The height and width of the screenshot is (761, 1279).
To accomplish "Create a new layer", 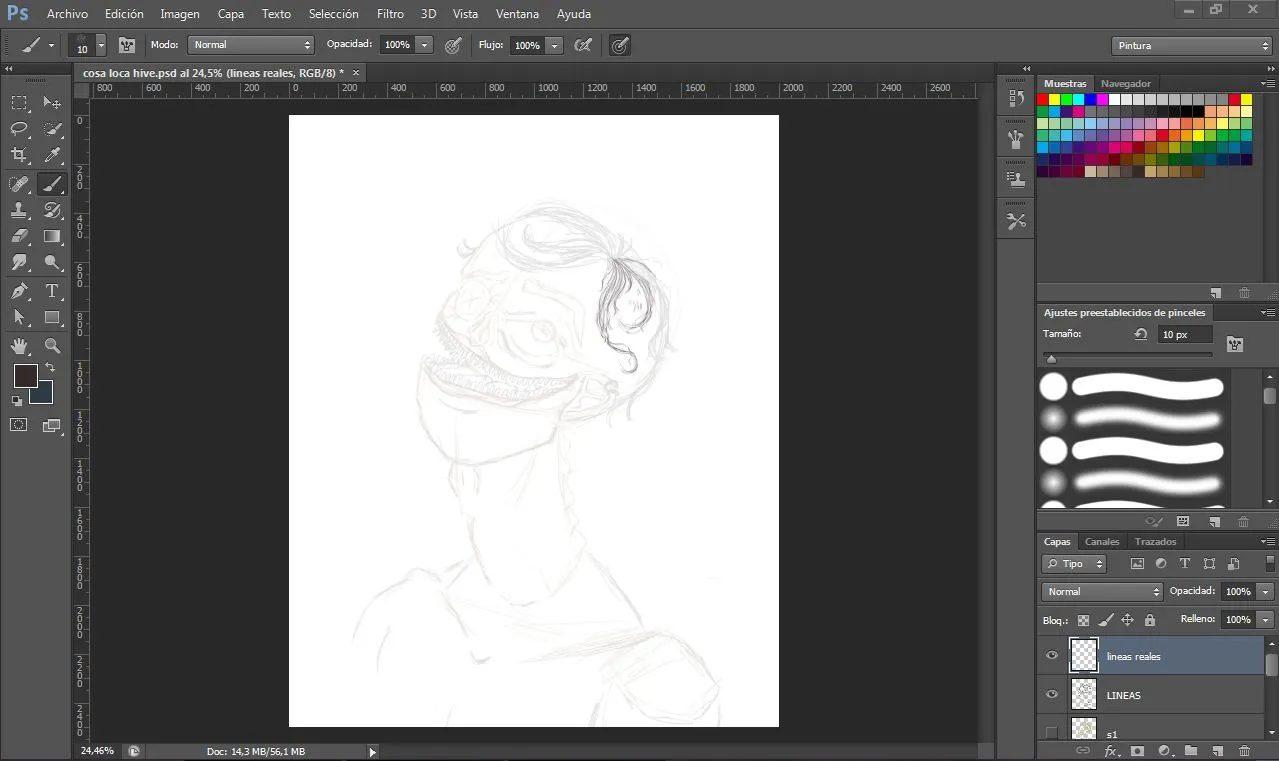I will coord(1217,750).
